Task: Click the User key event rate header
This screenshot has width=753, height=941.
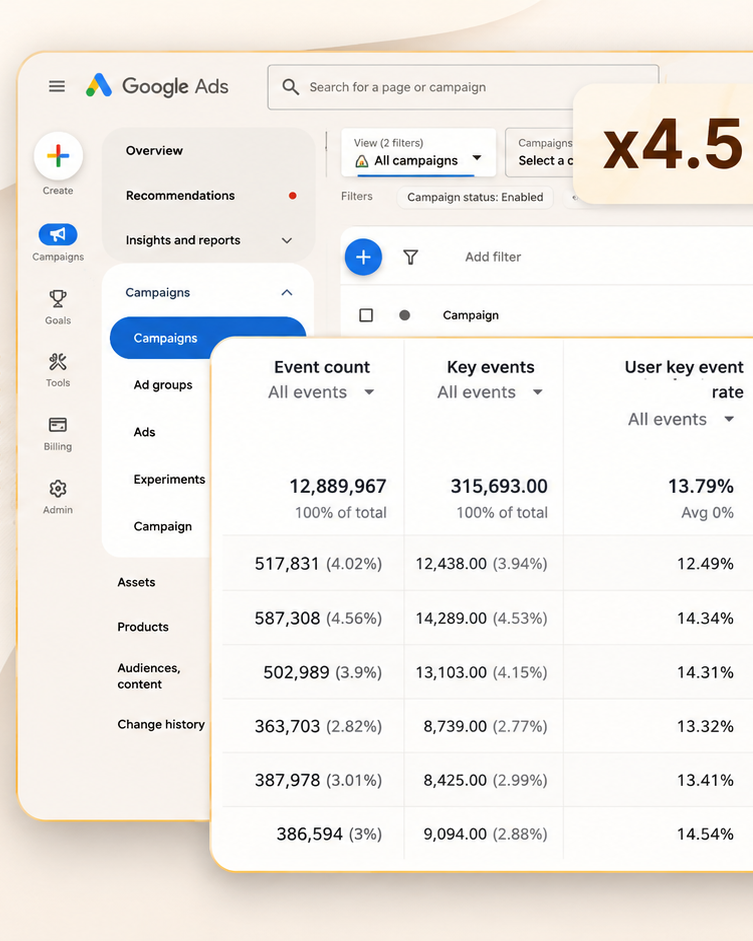Action: 684,379
